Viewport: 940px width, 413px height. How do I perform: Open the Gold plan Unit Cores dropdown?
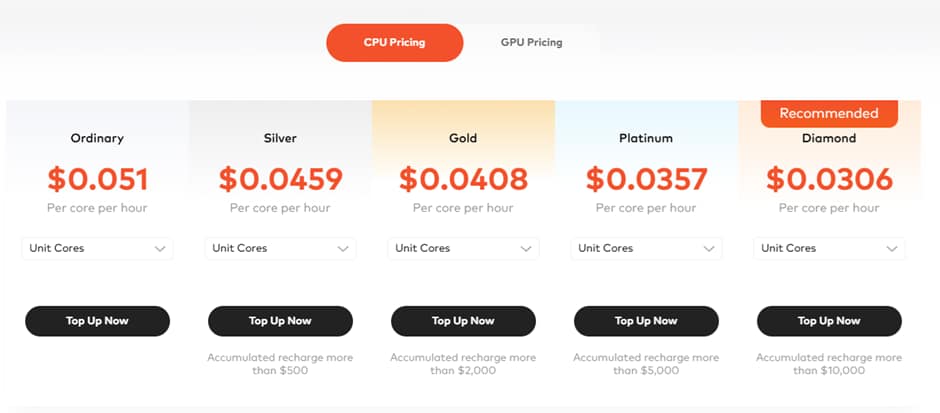point(463,248)
